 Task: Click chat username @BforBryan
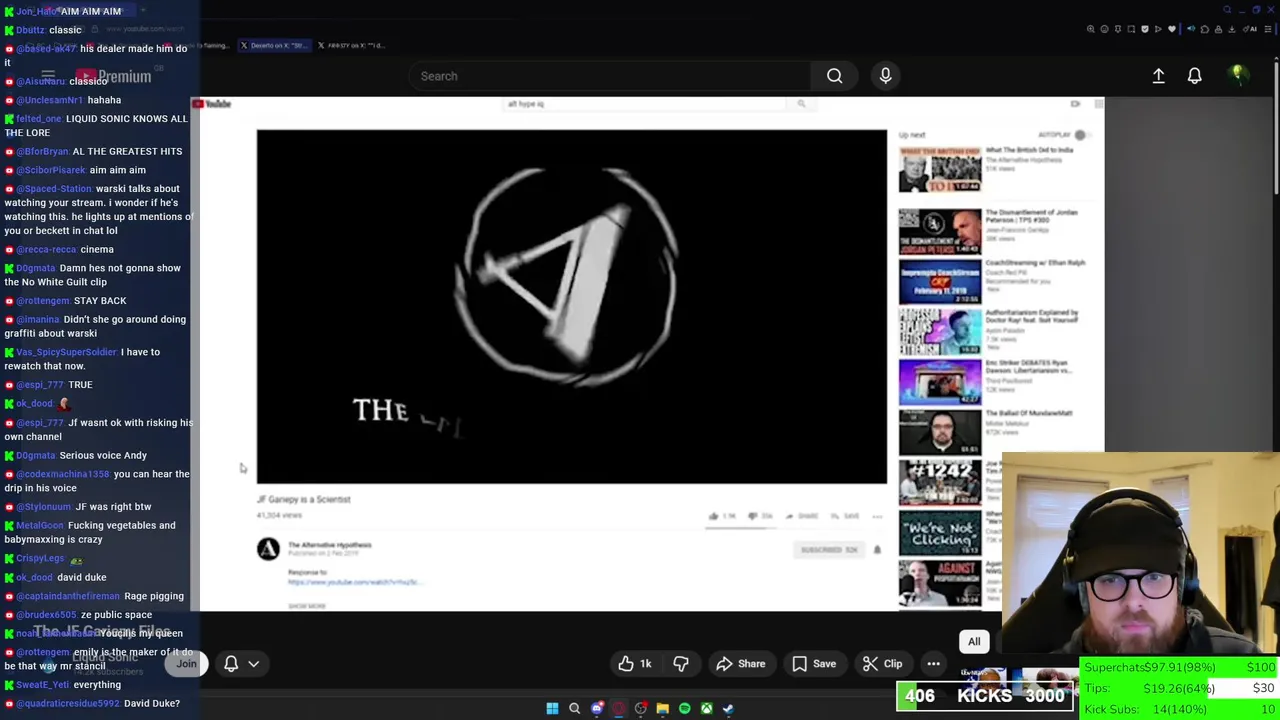43,151
